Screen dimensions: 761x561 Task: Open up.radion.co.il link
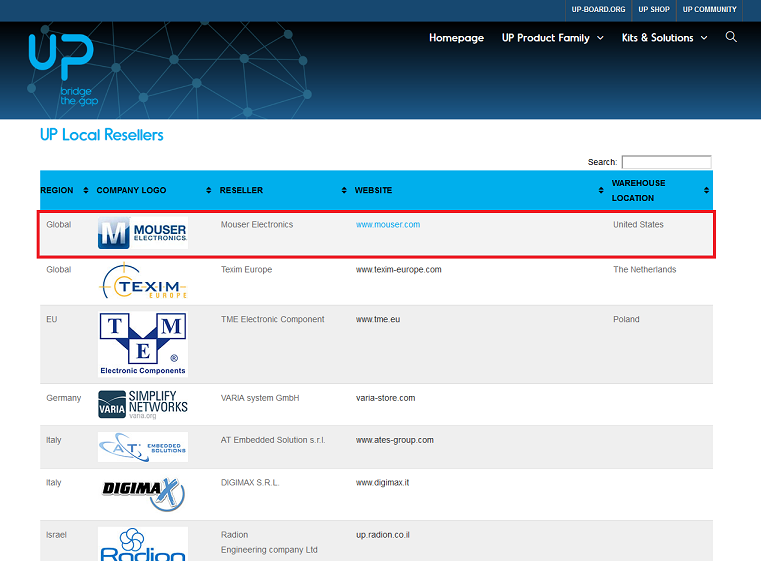pyautogui.click(x=382, y=535)
